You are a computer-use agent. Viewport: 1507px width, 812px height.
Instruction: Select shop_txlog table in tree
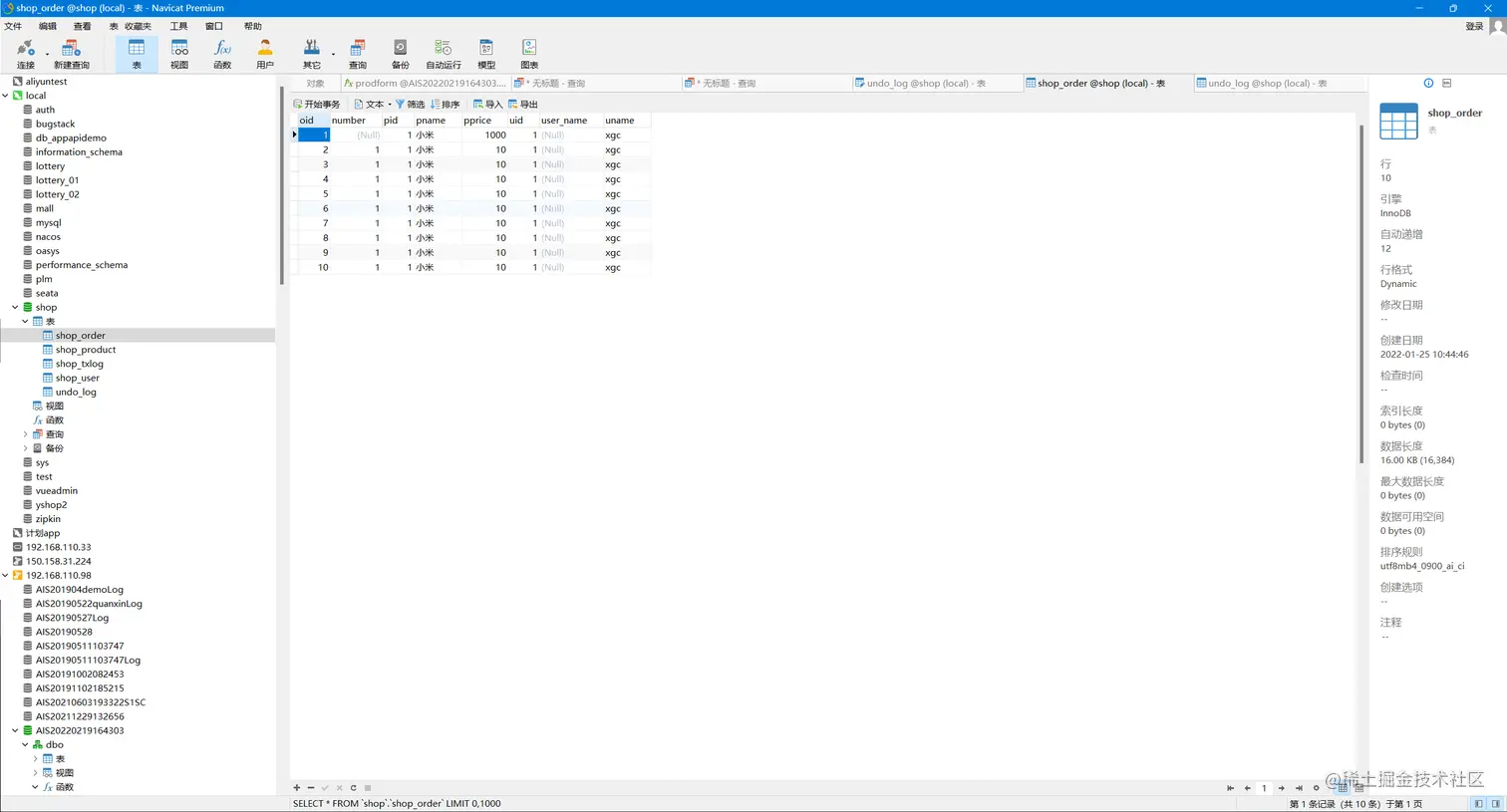point(80,364)
